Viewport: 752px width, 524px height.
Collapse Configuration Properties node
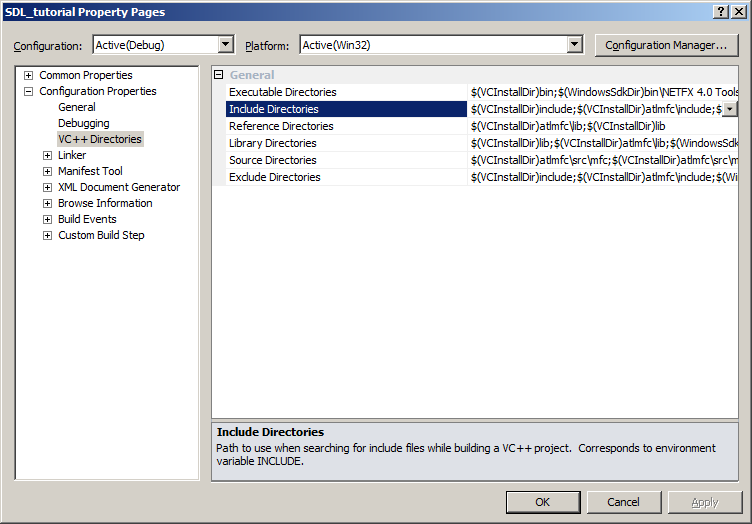(x=29, y=91)
